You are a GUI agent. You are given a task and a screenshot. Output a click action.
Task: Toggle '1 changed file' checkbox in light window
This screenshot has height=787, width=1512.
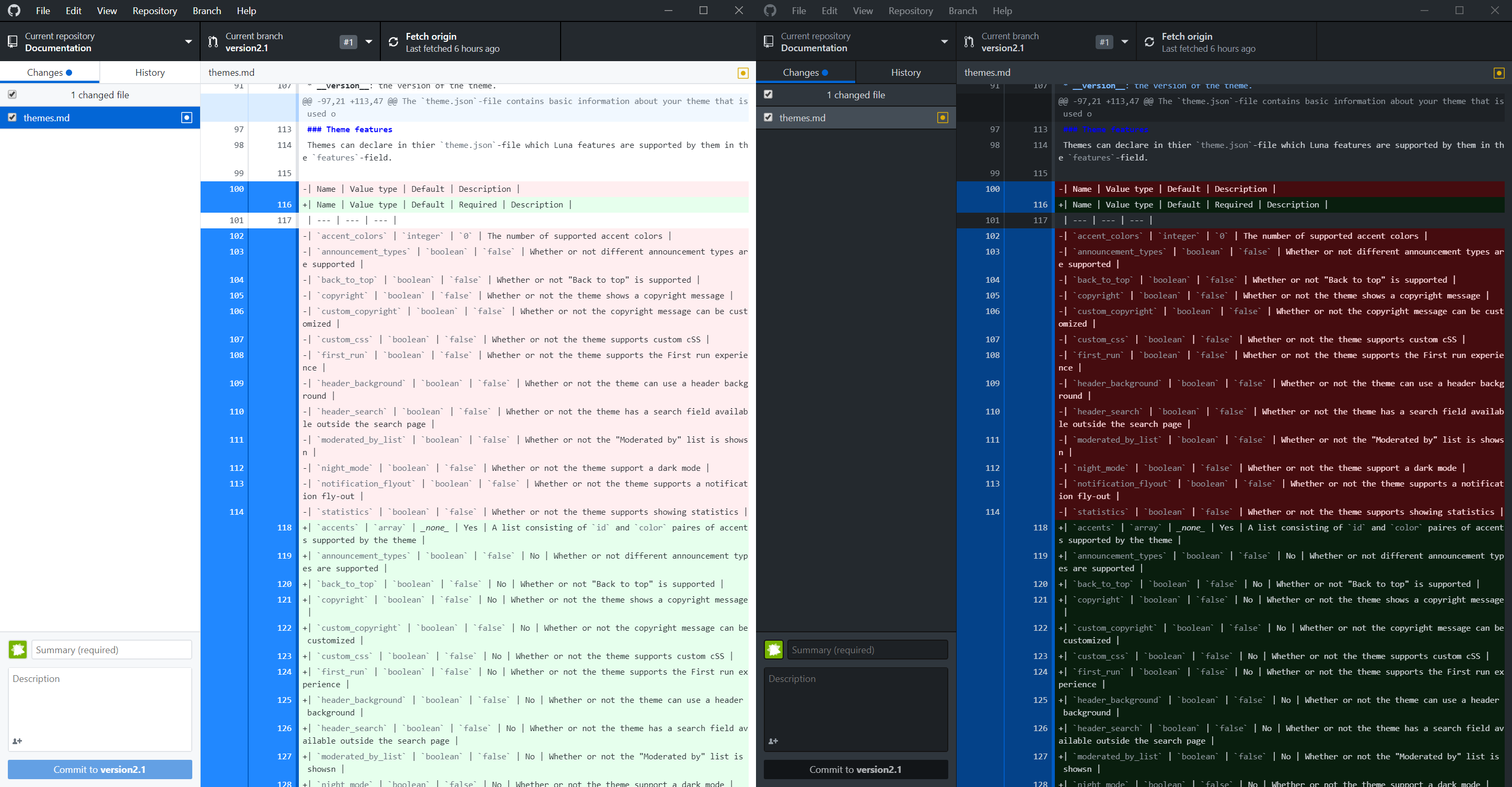coord(13,95)
